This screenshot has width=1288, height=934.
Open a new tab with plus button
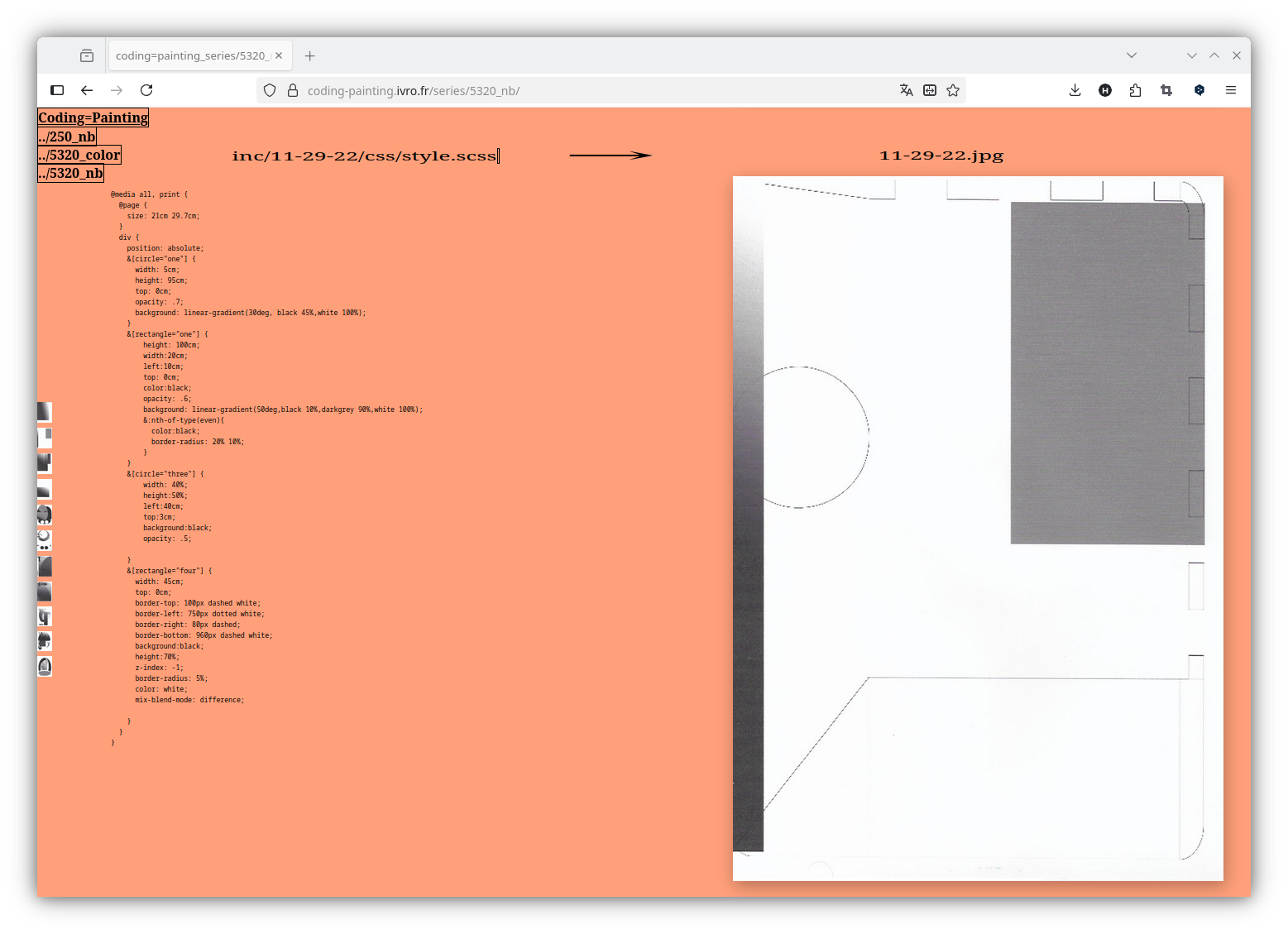[310, 55]
